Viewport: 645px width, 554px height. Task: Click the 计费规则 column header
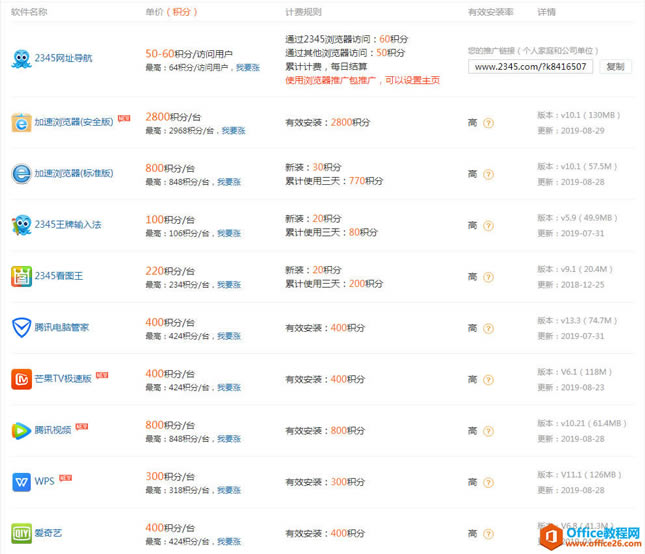pos(304,12)
